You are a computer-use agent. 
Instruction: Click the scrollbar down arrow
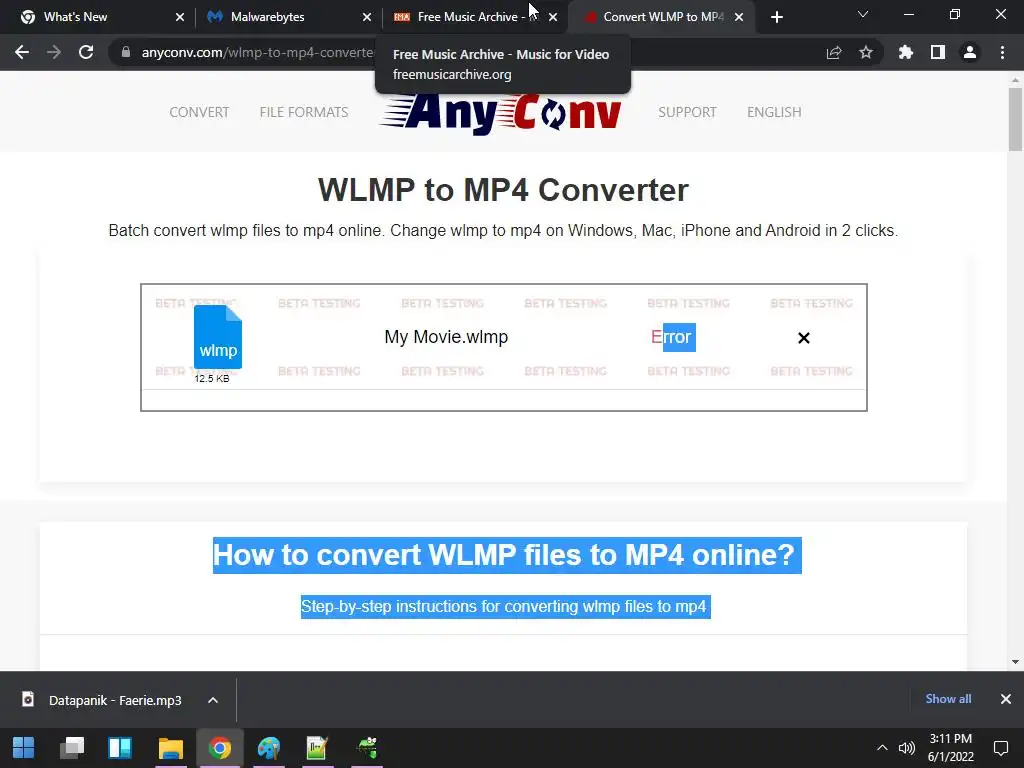(1015, 662)
